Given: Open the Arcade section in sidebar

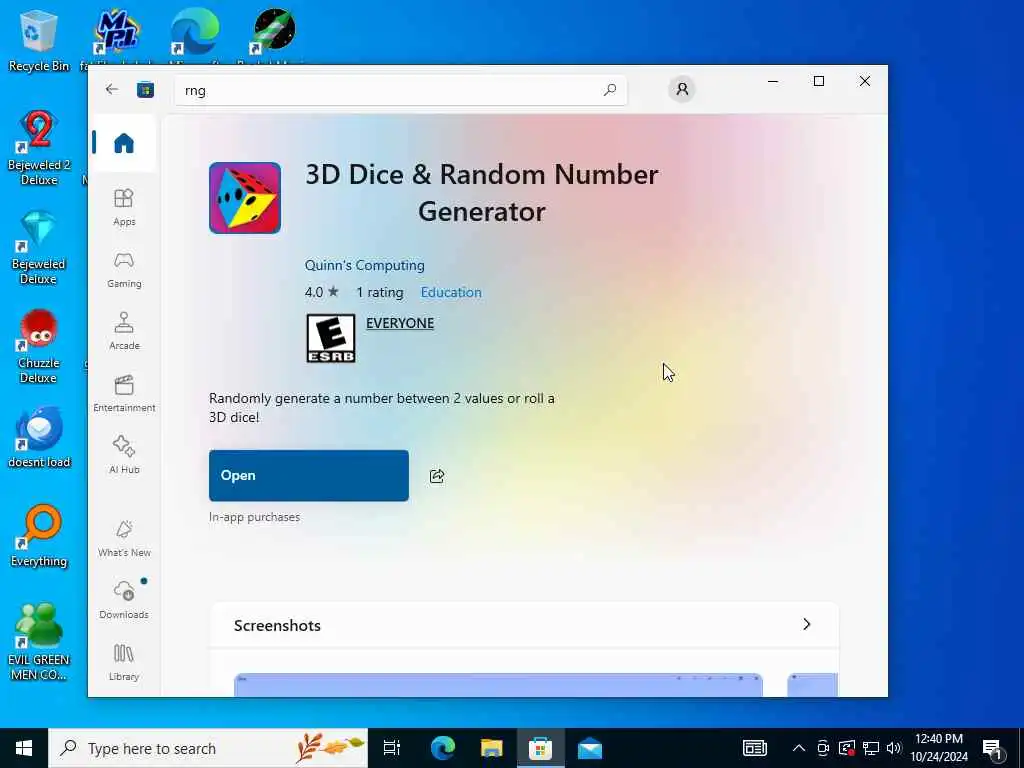Looking at the screenshot, I should coord(123,331).
